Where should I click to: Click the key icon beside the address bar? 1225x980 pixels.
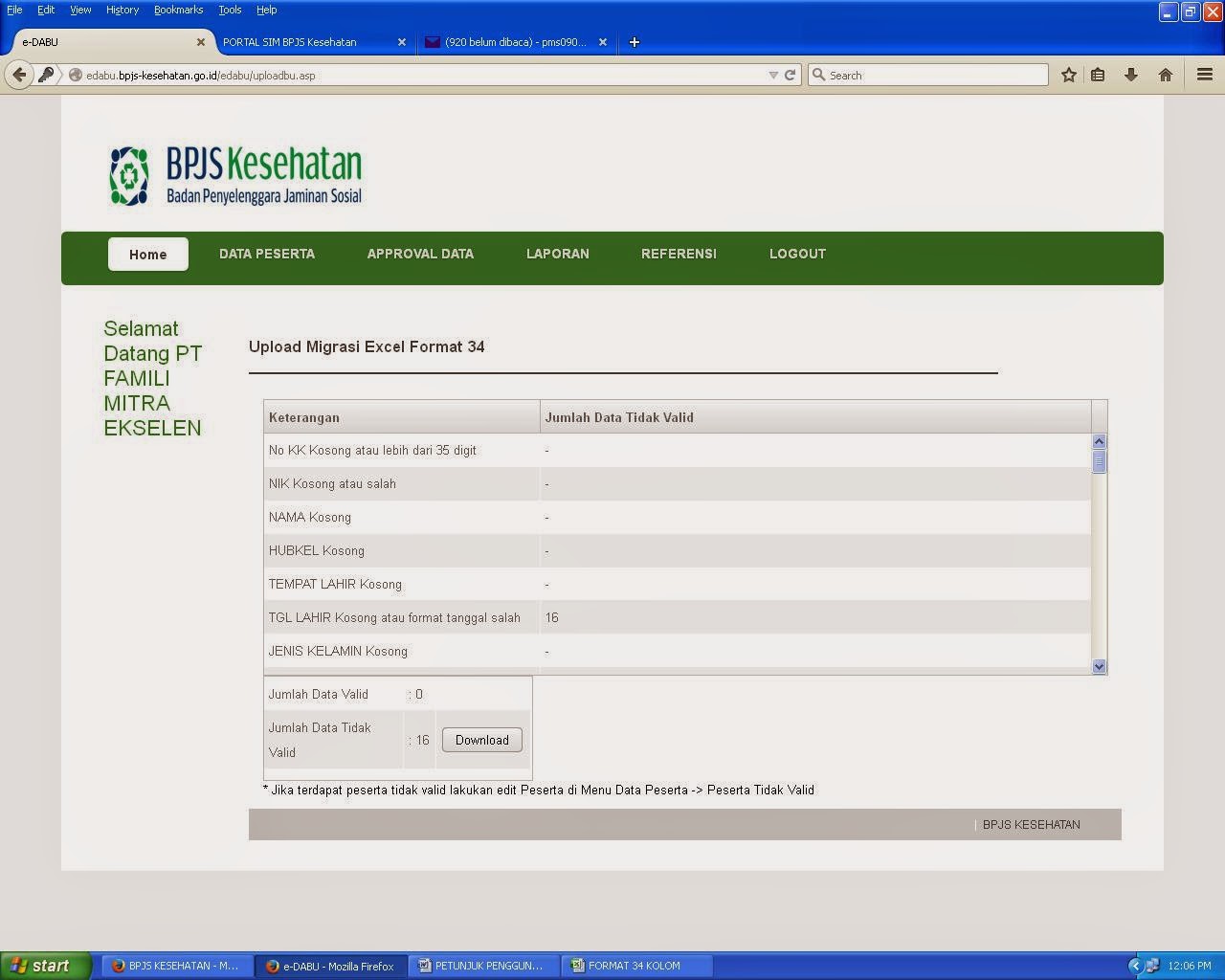46,75
